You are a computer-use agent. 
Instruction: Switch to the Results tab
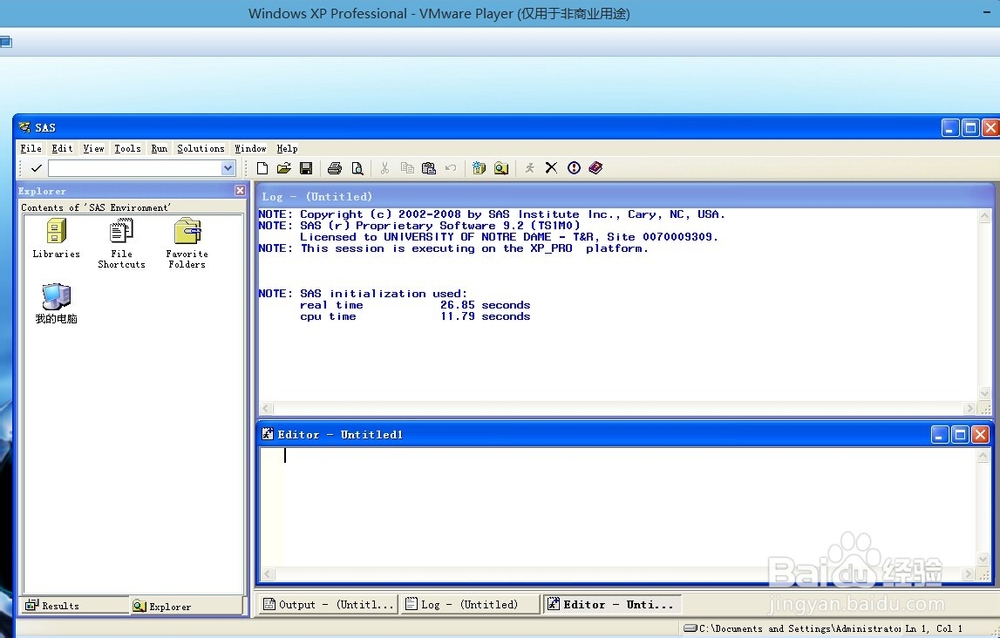pos(73,605)
